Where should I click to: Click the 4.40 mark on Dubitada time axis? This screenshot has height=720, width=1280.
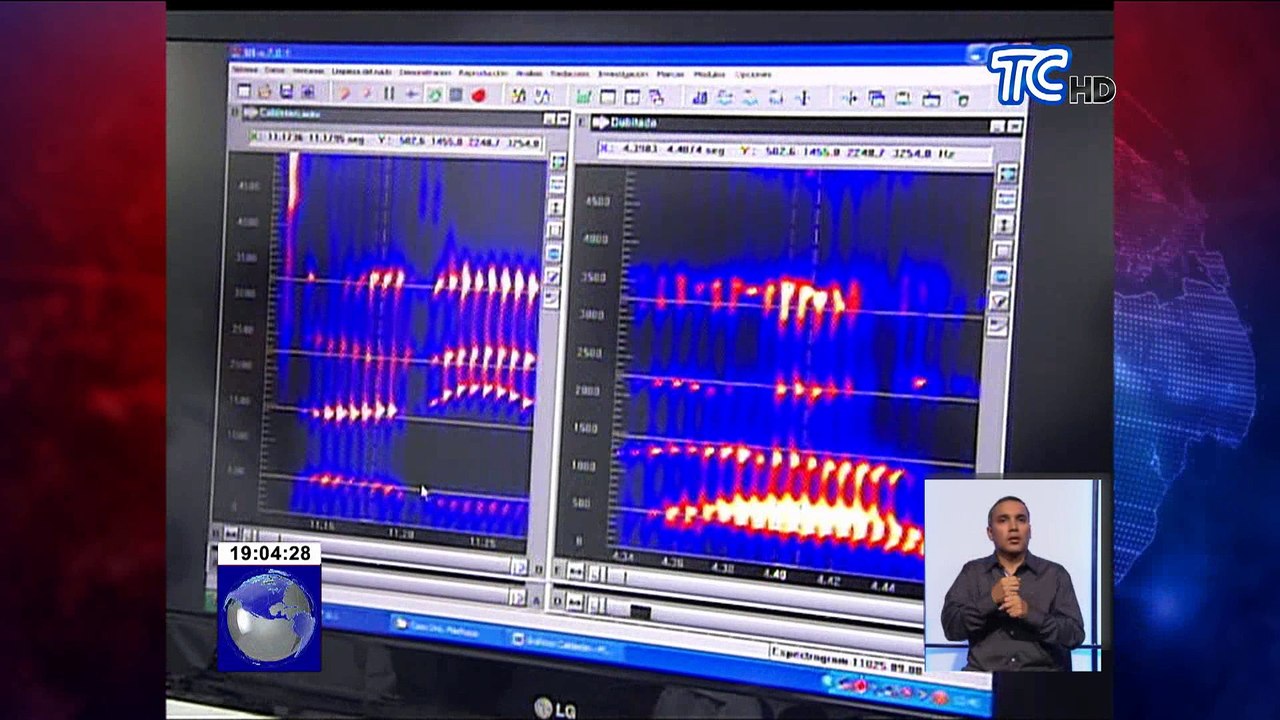(x=773, y=573)
